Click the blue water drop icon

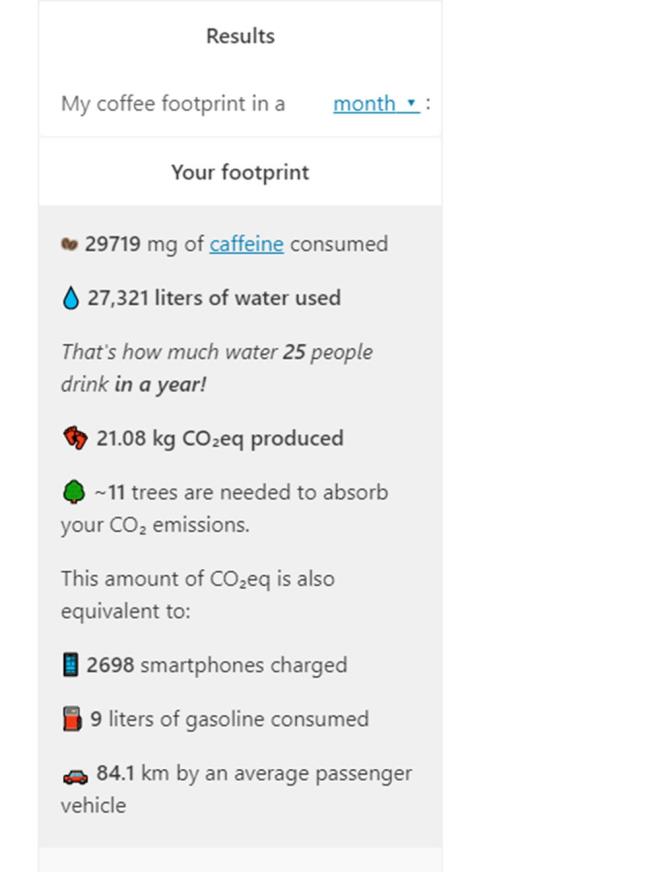70,299
